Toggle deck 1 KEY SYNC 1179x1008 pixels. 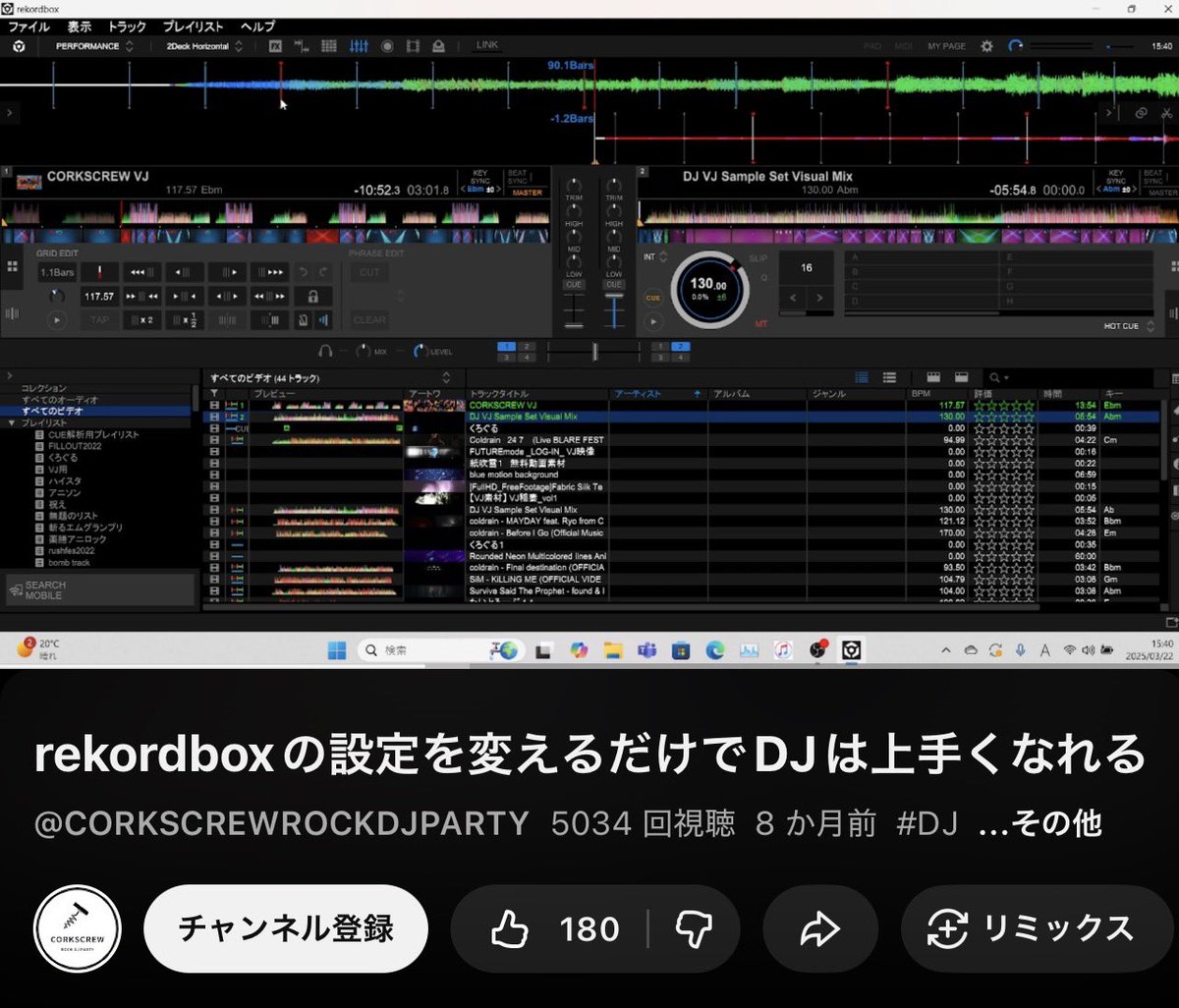[479, 178]
